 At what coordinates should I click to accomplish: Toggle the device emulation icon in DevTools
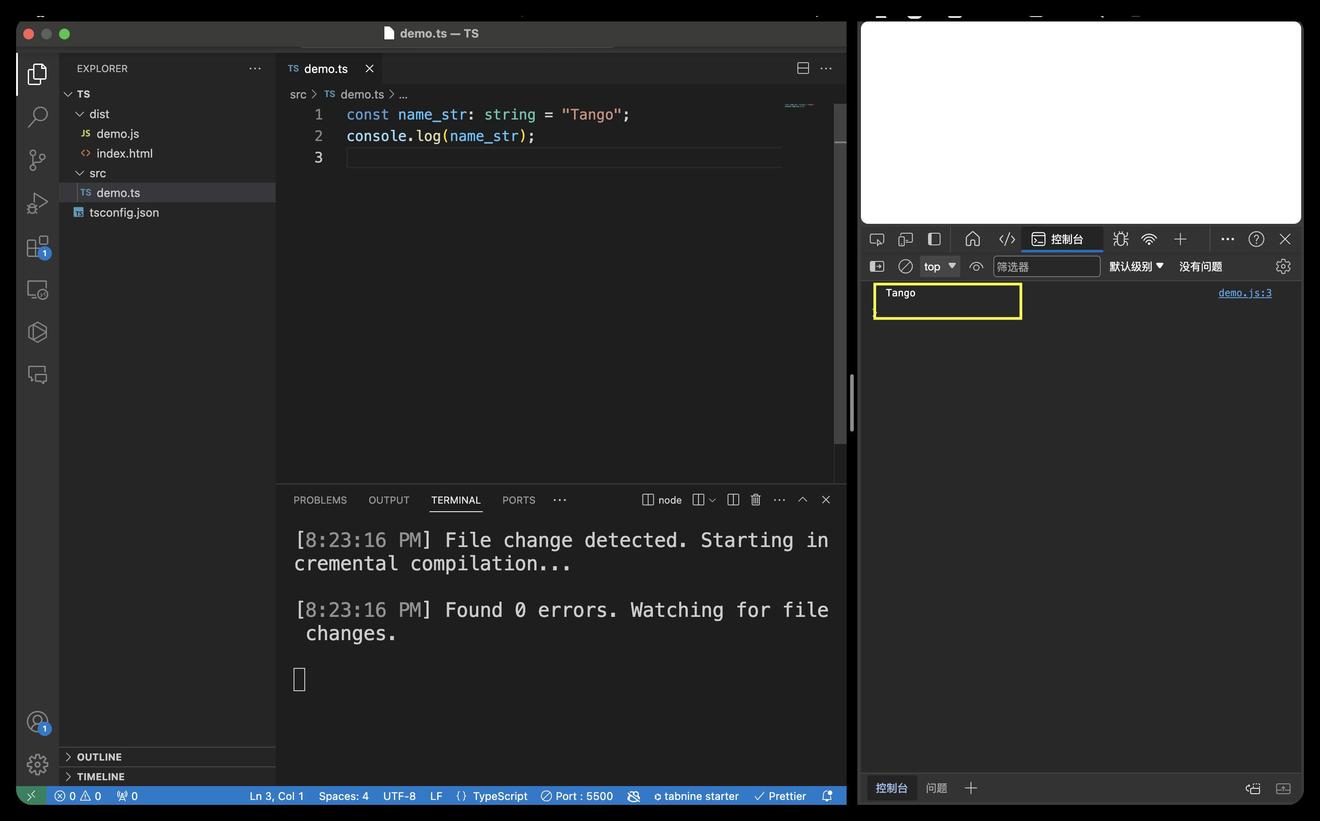(905, 239)
